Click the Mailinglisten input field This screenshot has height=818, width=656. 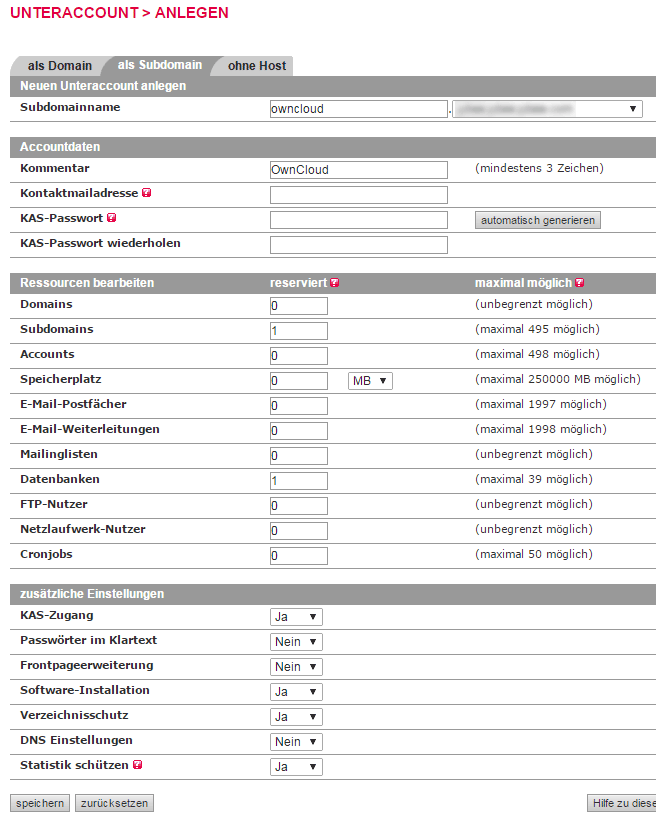point(299,456)
